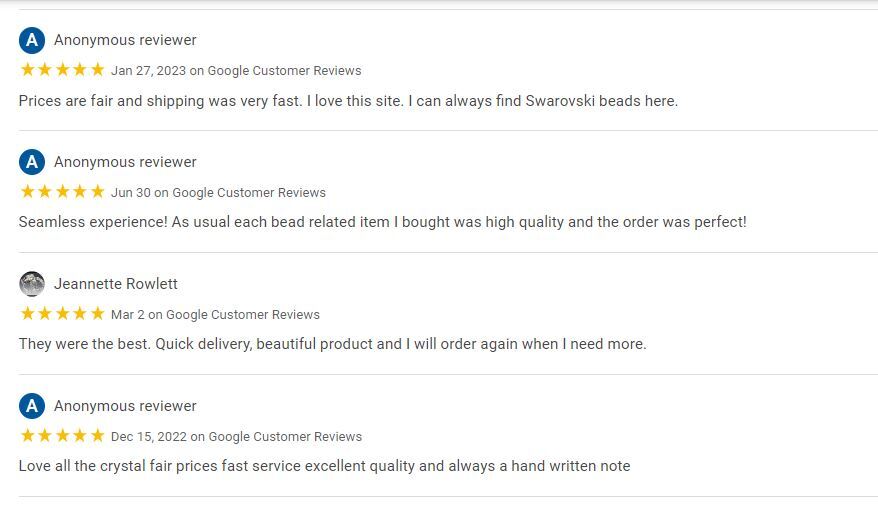Click the 'Mar 2 on Google Customer Reviews' text
This screenshot has width=878, height=508.
click(216, 315)
